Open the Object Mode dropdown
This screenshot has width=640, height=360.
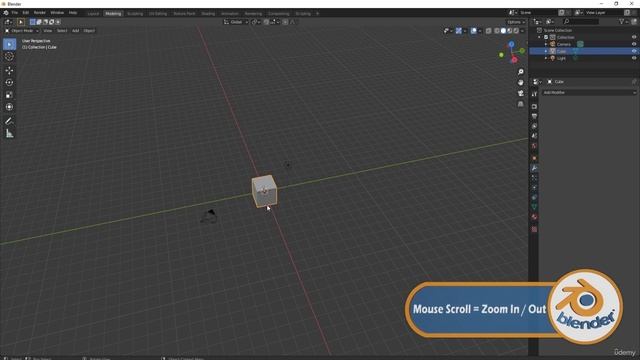22,31
